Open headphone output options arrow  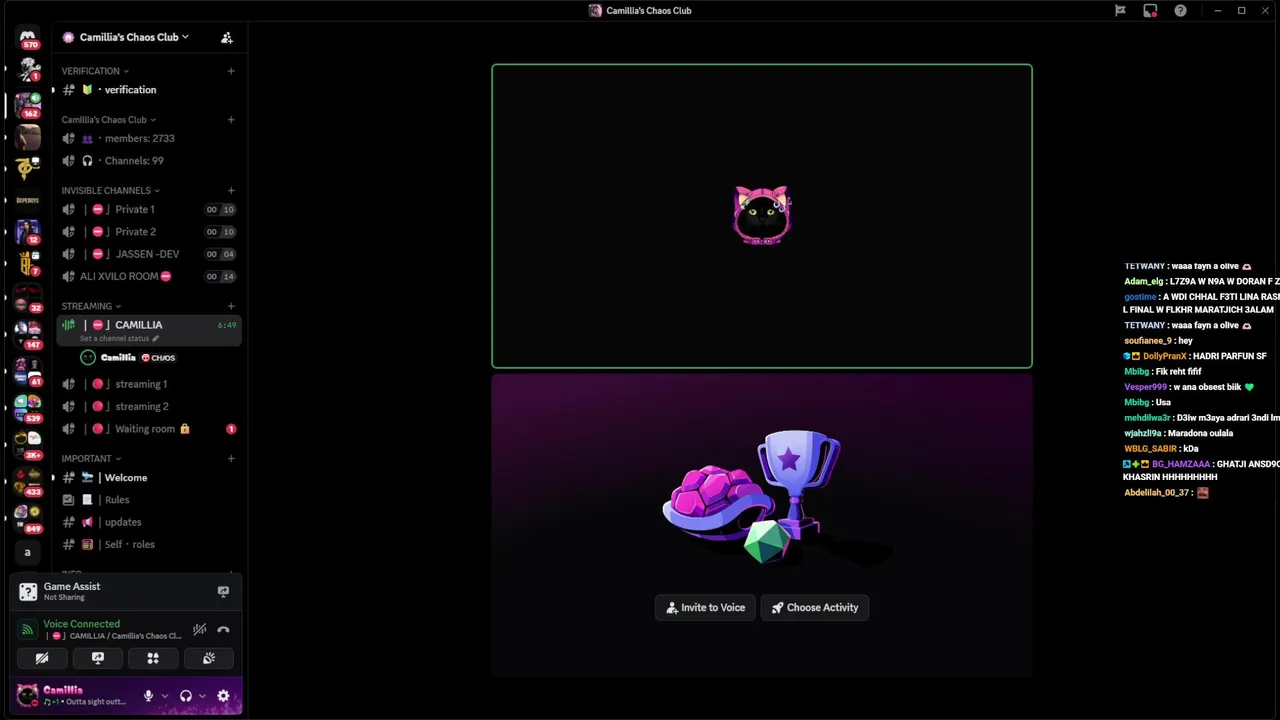[x=202, y=696]
